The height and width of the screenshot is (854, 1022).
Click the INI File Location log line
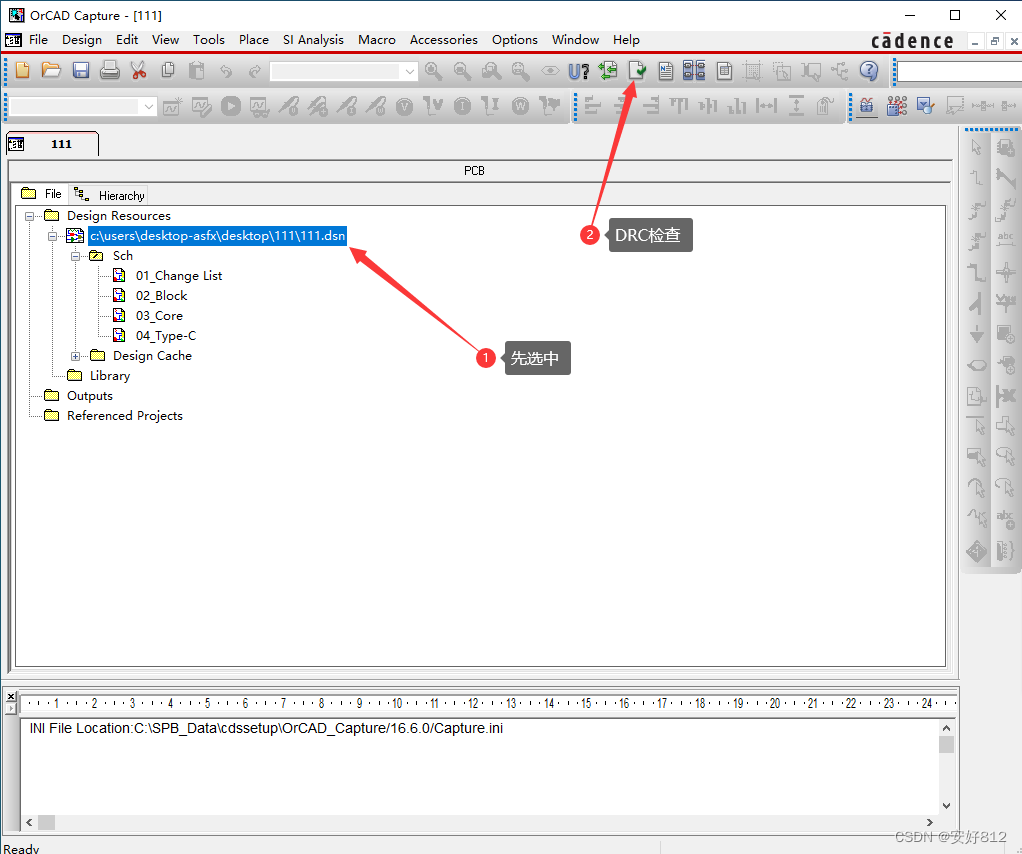coord(266,728)
